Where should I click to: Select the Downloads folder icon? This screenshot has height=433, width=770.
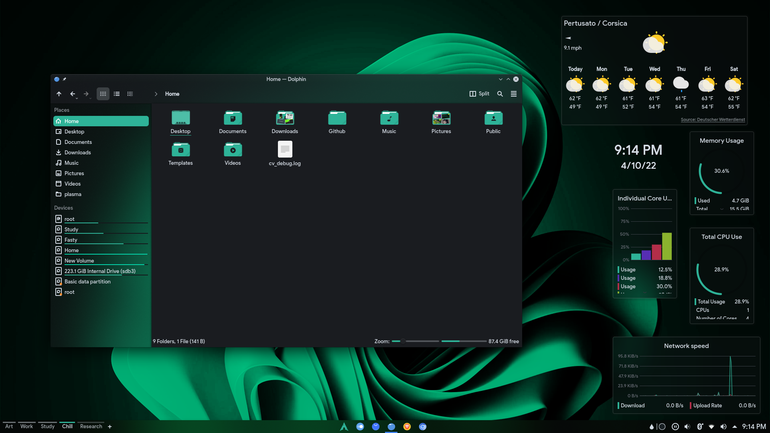(x=285, y=122)
